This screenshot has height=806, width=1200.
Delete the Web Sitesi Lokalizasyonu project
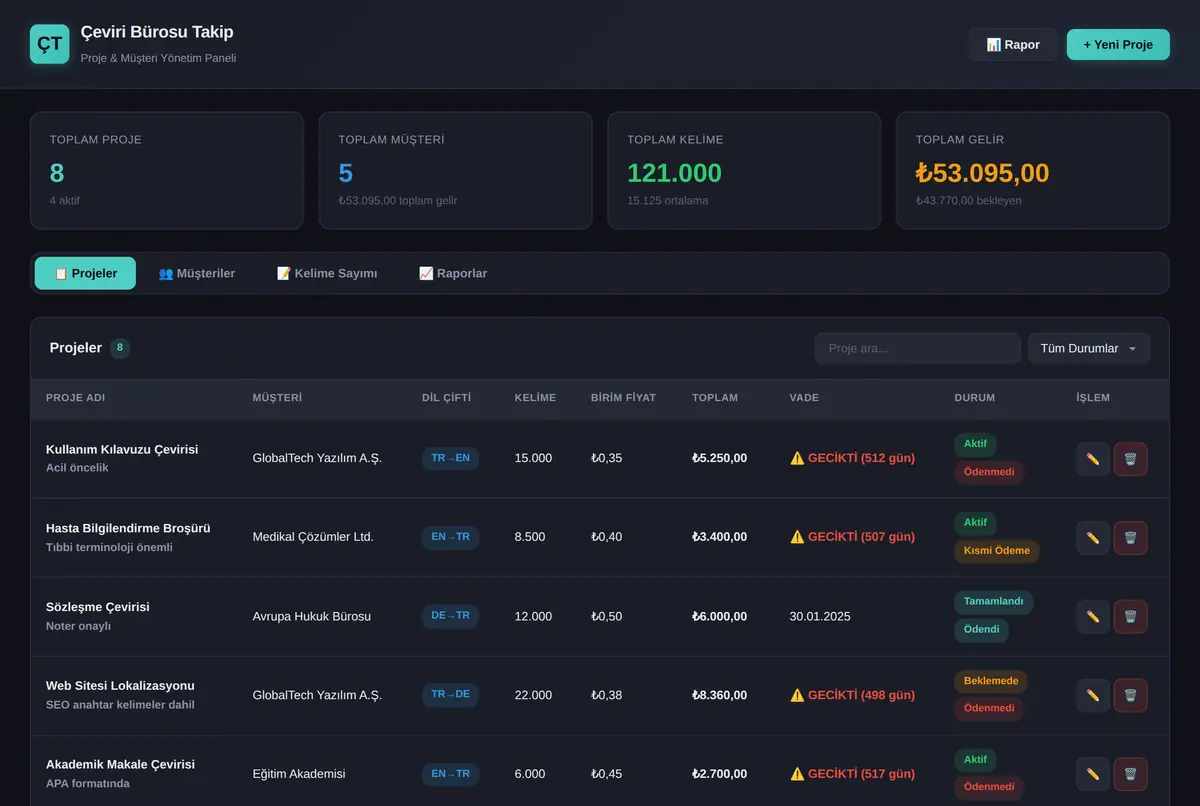click(x=1130, y=695)
